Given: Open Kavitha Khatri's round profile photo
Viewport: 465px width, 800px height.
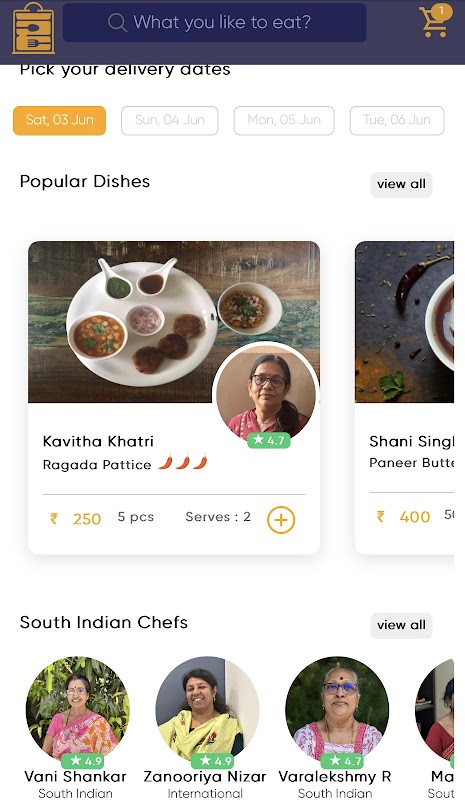Looking at the screenshot, I should coord(266,393).
